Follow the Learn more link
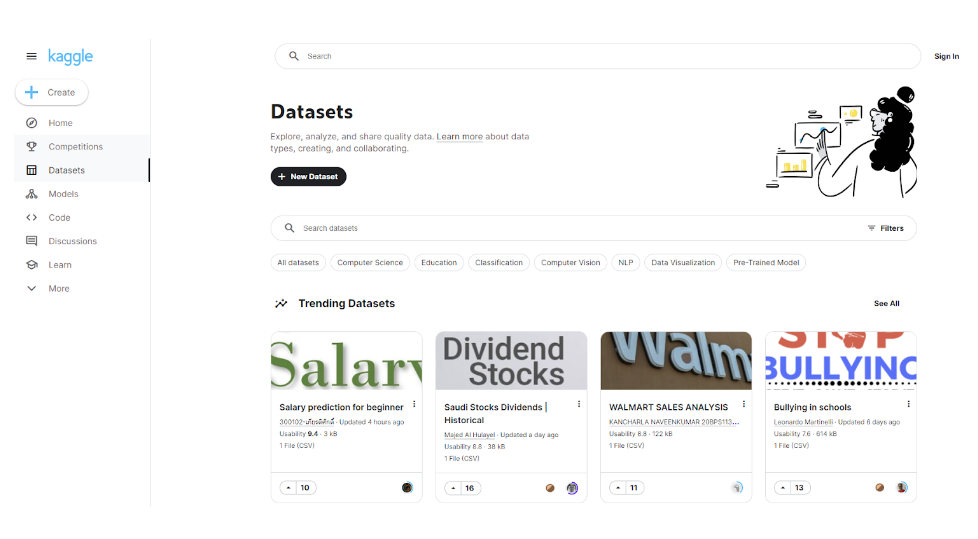The width and height of the screenshot is (978, 539). coord(459,137)
